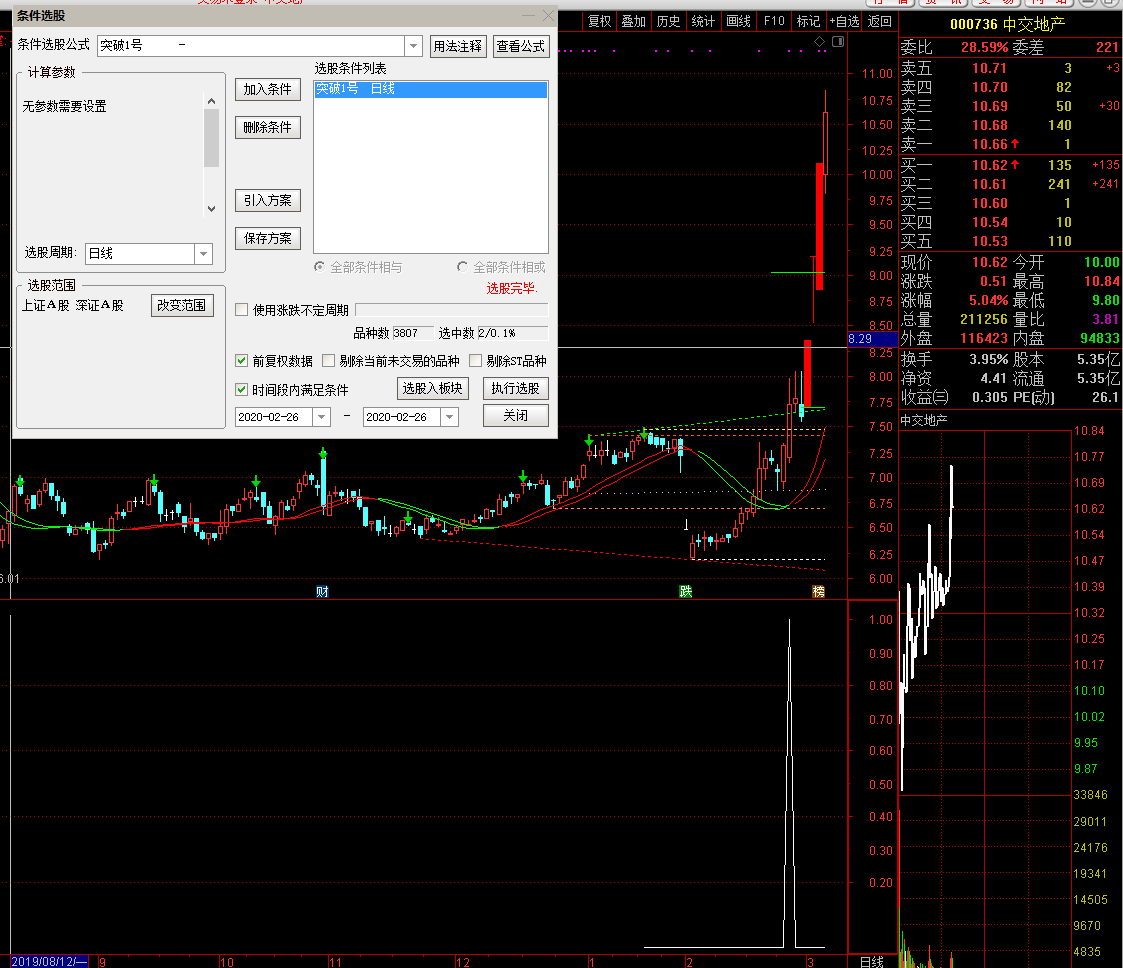Click the 2019/08/12 date label at bottom left

pyautogui.click(x=49, y=962)
